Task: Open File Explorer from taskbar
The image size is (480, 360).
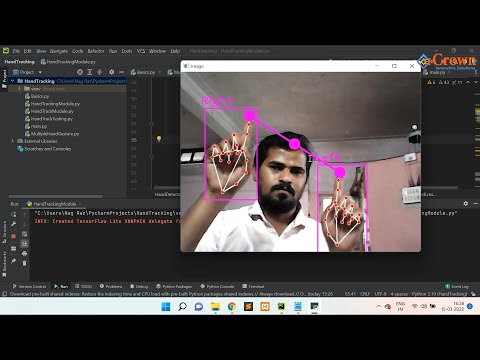Action: tap(215, 307)
